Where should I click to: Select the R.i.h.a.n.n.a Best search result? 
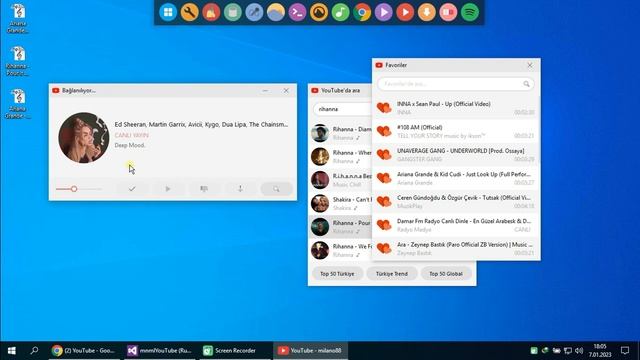[x=340, y=180]
